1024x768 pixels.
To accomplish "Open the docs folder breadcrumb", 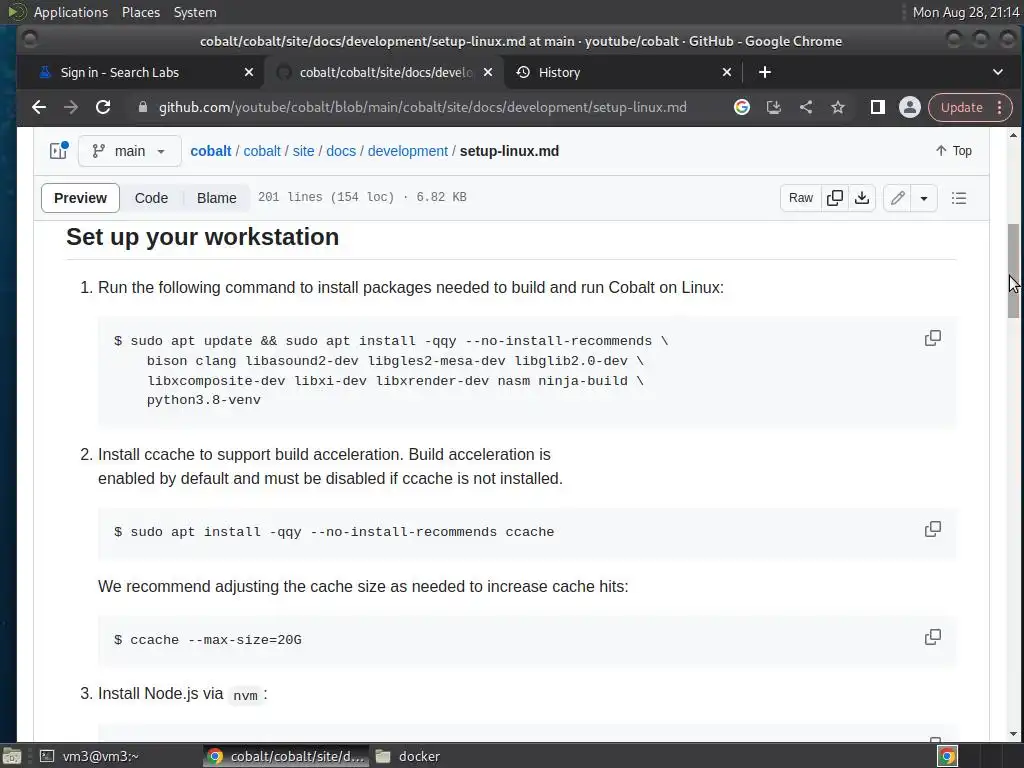I will tap(341, 151).
